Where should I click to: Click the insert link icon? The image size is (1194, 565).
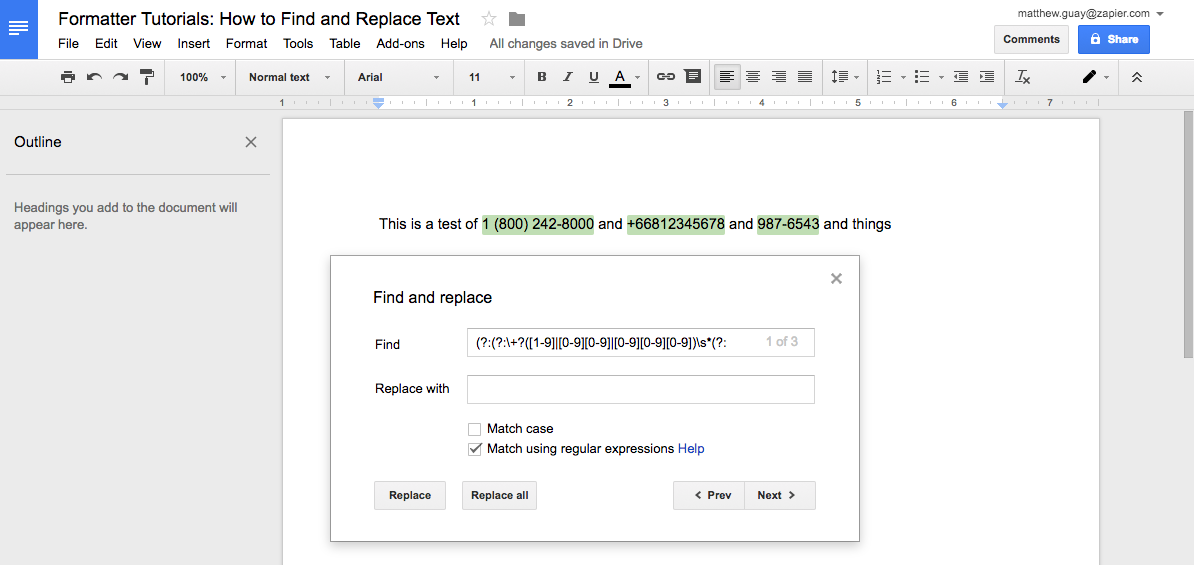pyautogui.click(x=665, y=77)
